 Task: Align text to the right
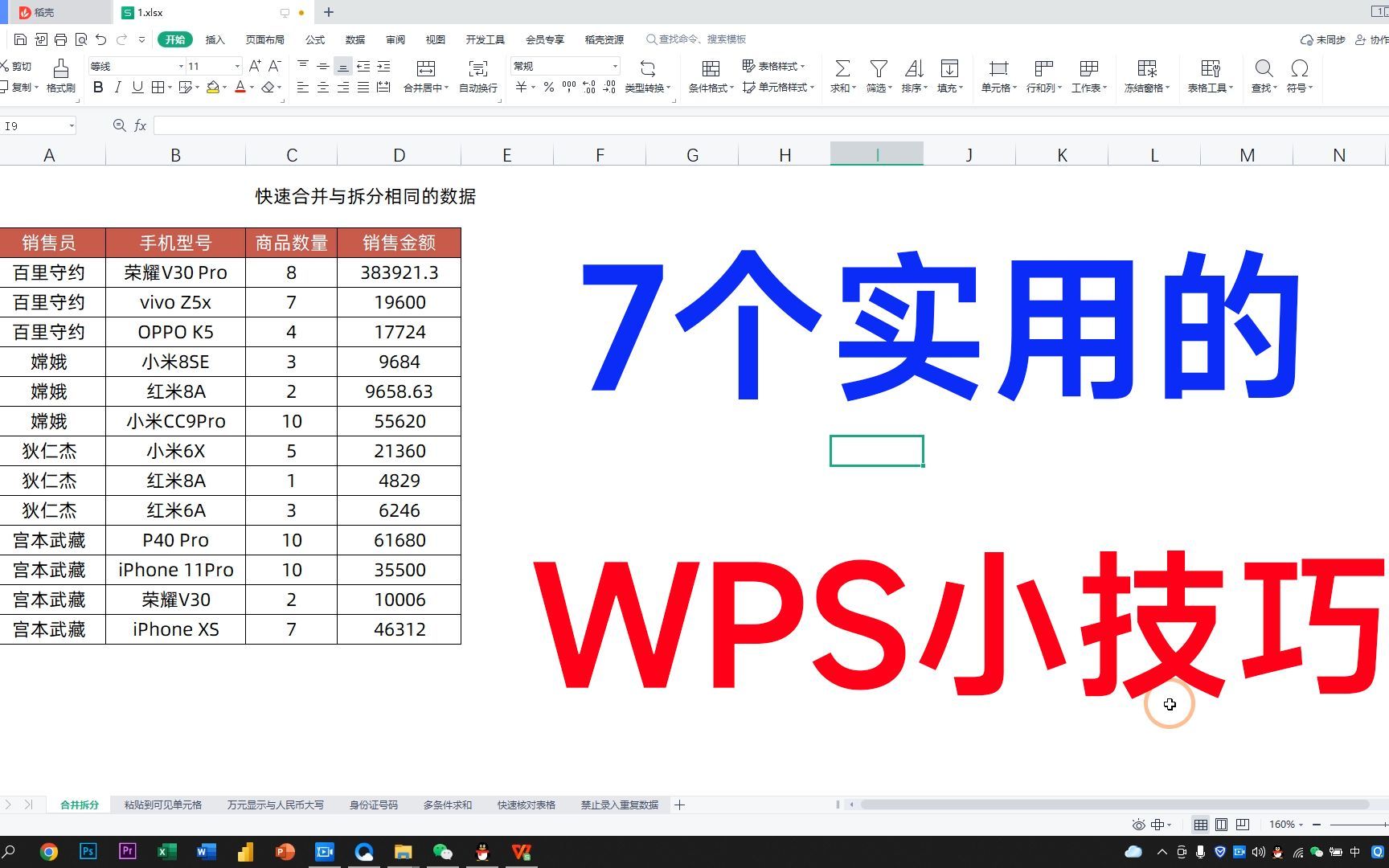[343, 87]
